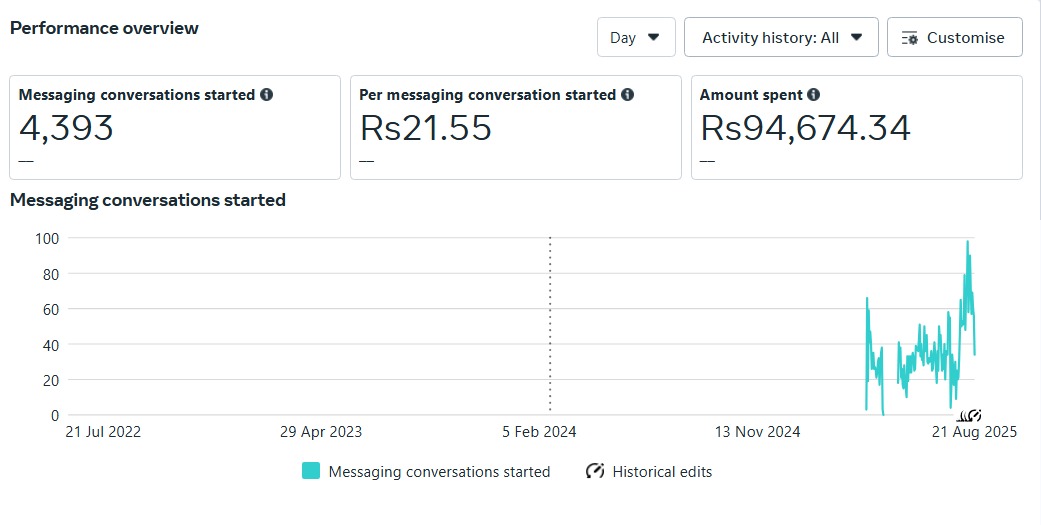Click the 21 Jul 2022 axis date label
Viewport: 1041px width, 525px height.
click(103, 432)
